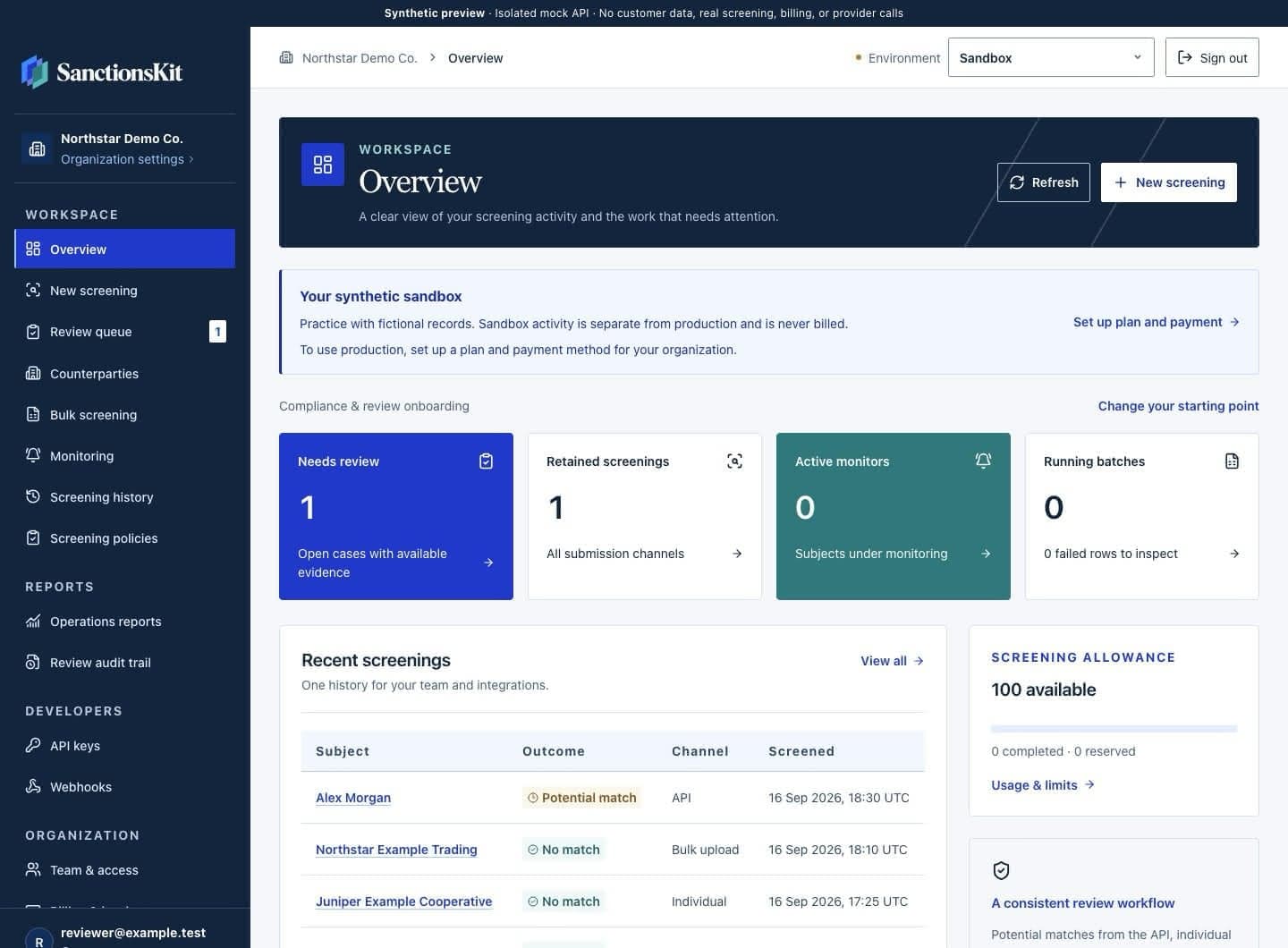Click the No match badge for Northstar Example Trading
This screenshot has width=1288, height=948.
point(563,850)
